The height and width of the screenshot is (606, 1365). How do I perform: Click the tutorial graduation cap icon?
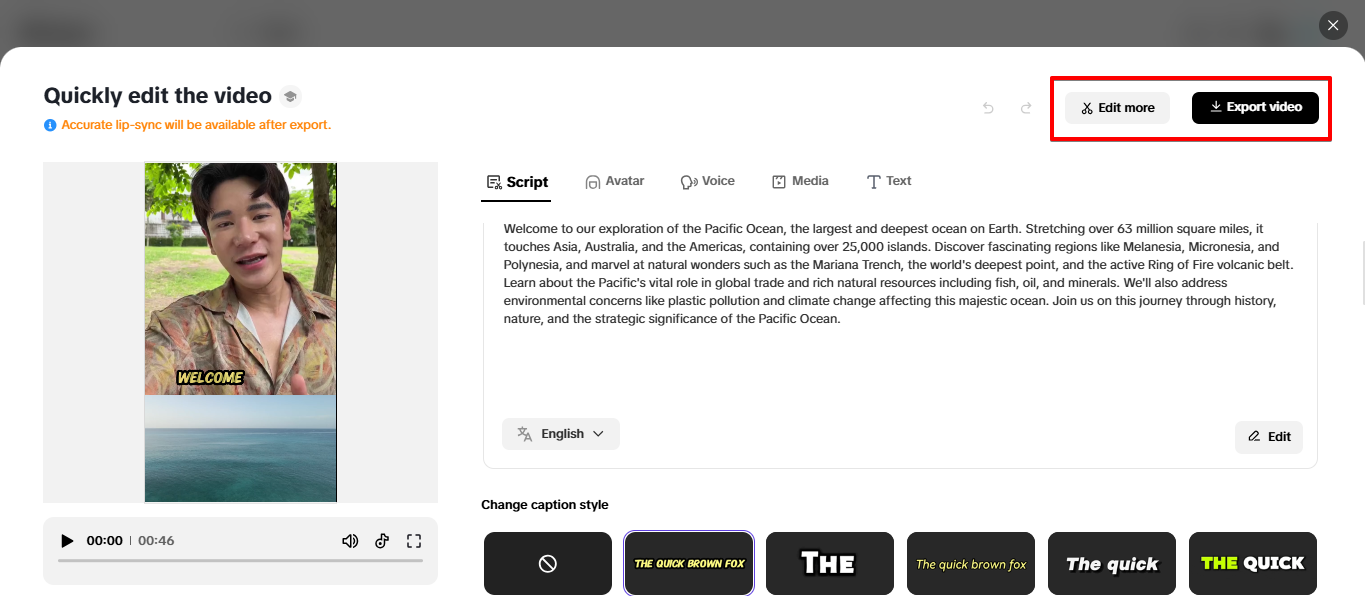[x=290, y=96]
